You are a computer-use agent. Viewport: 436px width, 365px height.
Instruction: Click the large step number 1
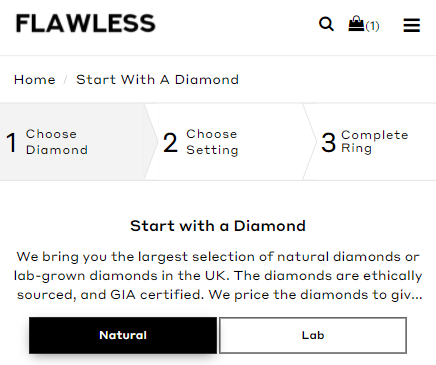pos(12,143)
